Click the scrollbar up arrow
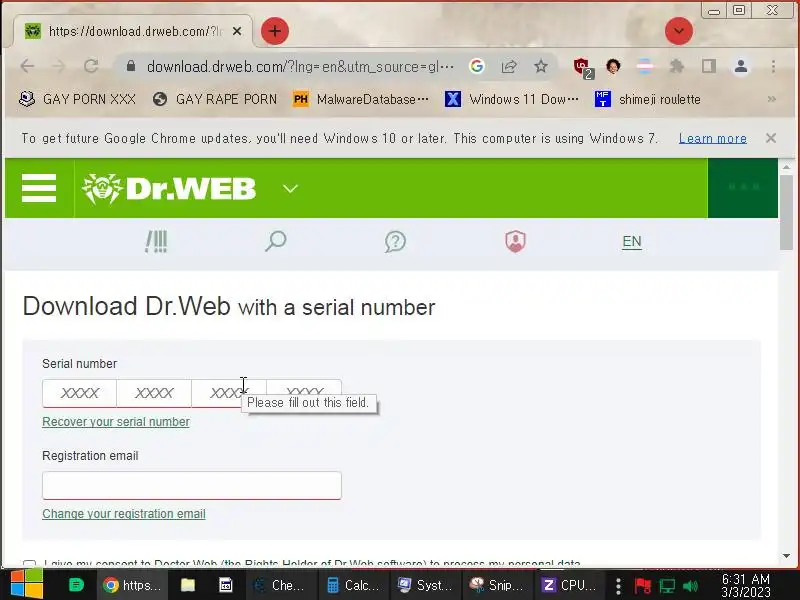Screen dimensions: 800x600 pyautogui.click(x=786, y=167)
